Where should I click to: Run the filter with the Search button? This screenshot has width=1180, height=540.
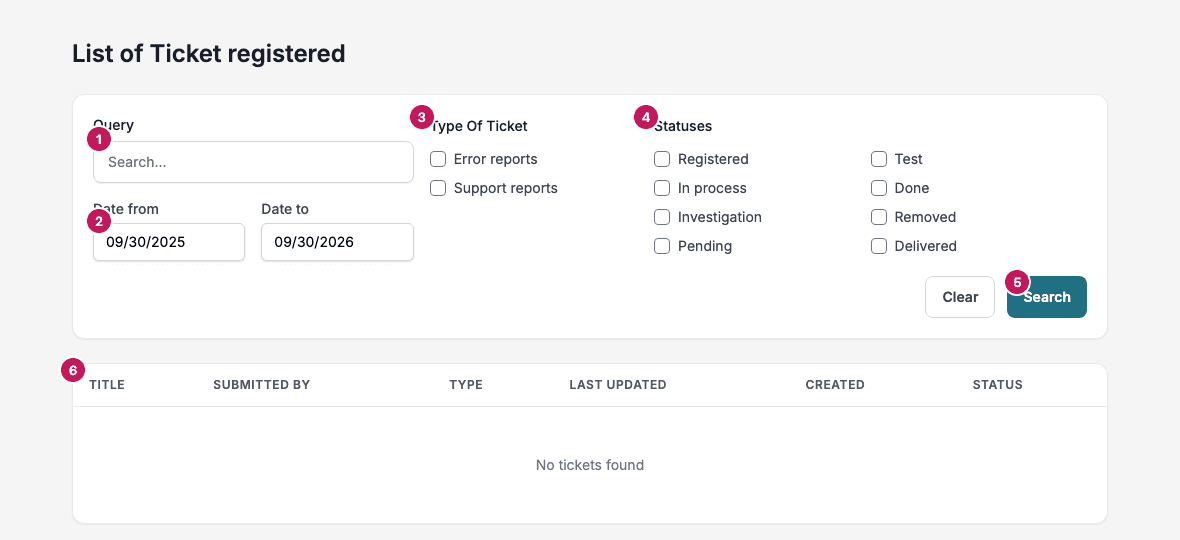[x=1047, y=297]
